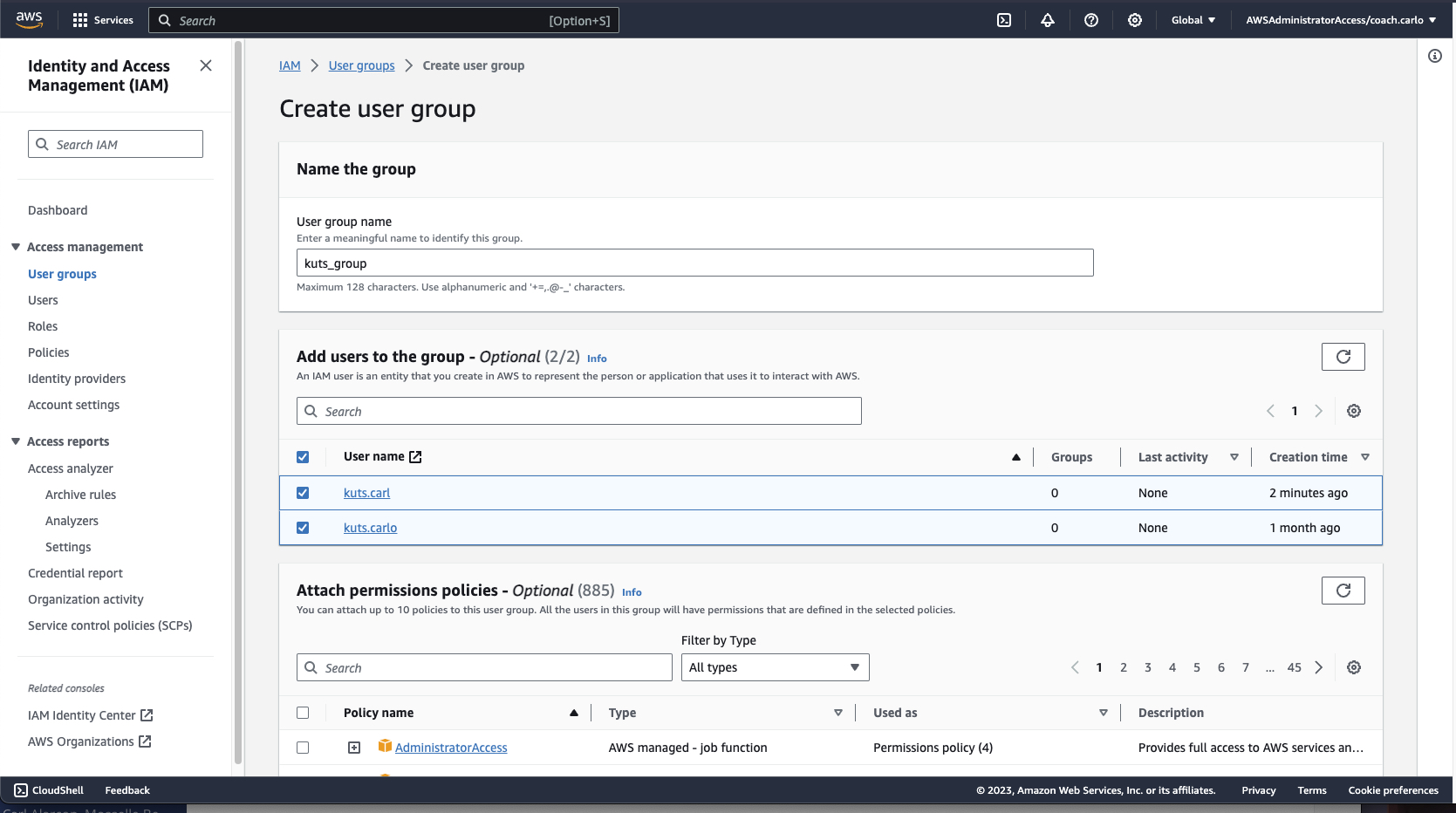Collapse the Access management section
This screenshot has width=1456, height=813.
16,247
